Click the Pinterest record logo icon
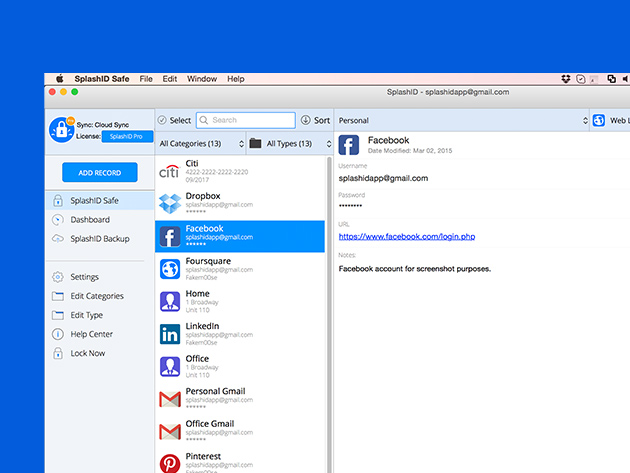Viewport: 630px width, 473px height. (x=170, y=463)
